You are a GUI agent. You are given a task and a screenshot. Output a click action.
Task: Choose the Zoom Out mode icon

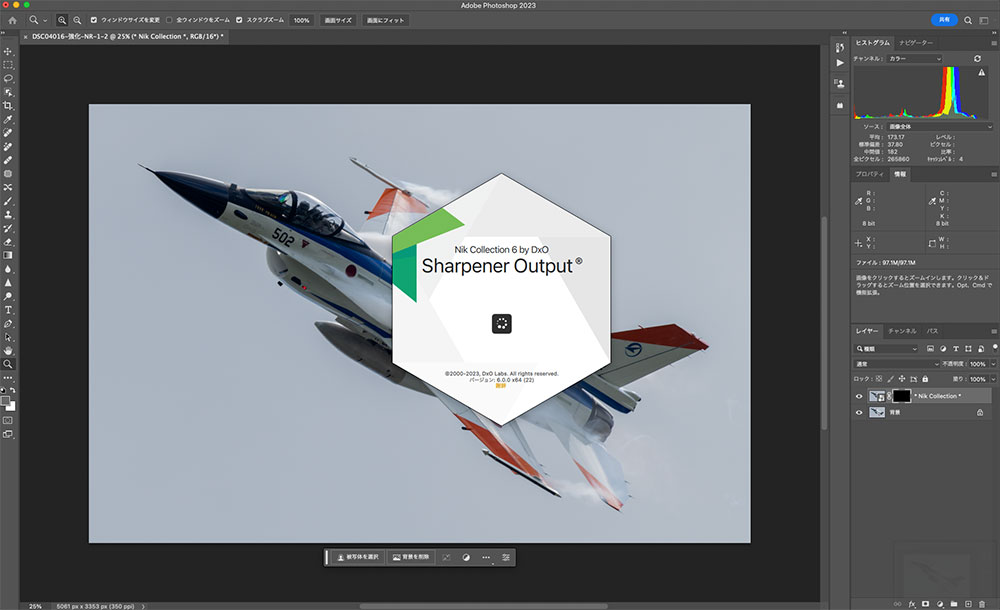[x=77, y=20]
